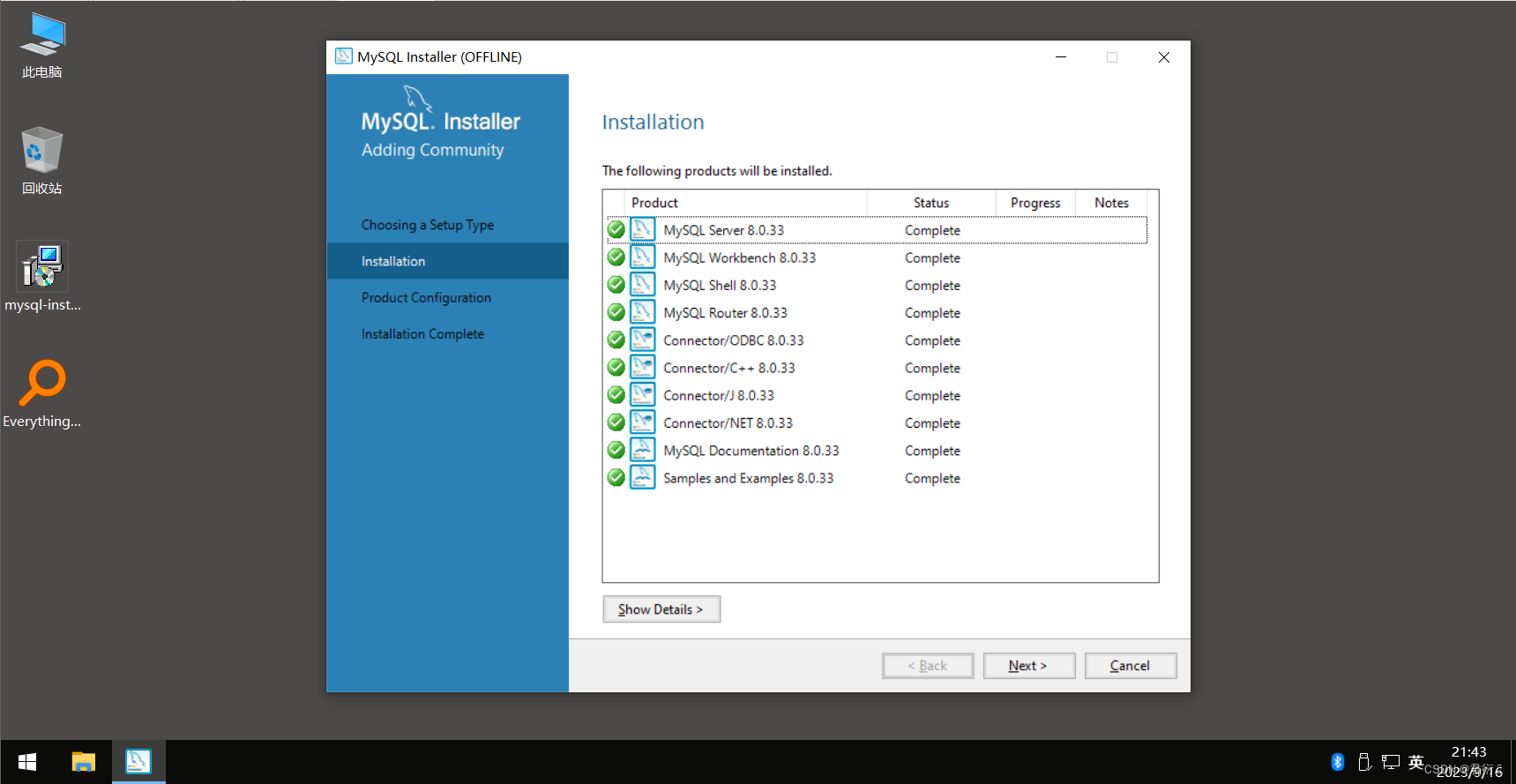Screen dimensions: 1516x784
Task: Select the Connector/J 8.0.33 row text
Action: 719,395
